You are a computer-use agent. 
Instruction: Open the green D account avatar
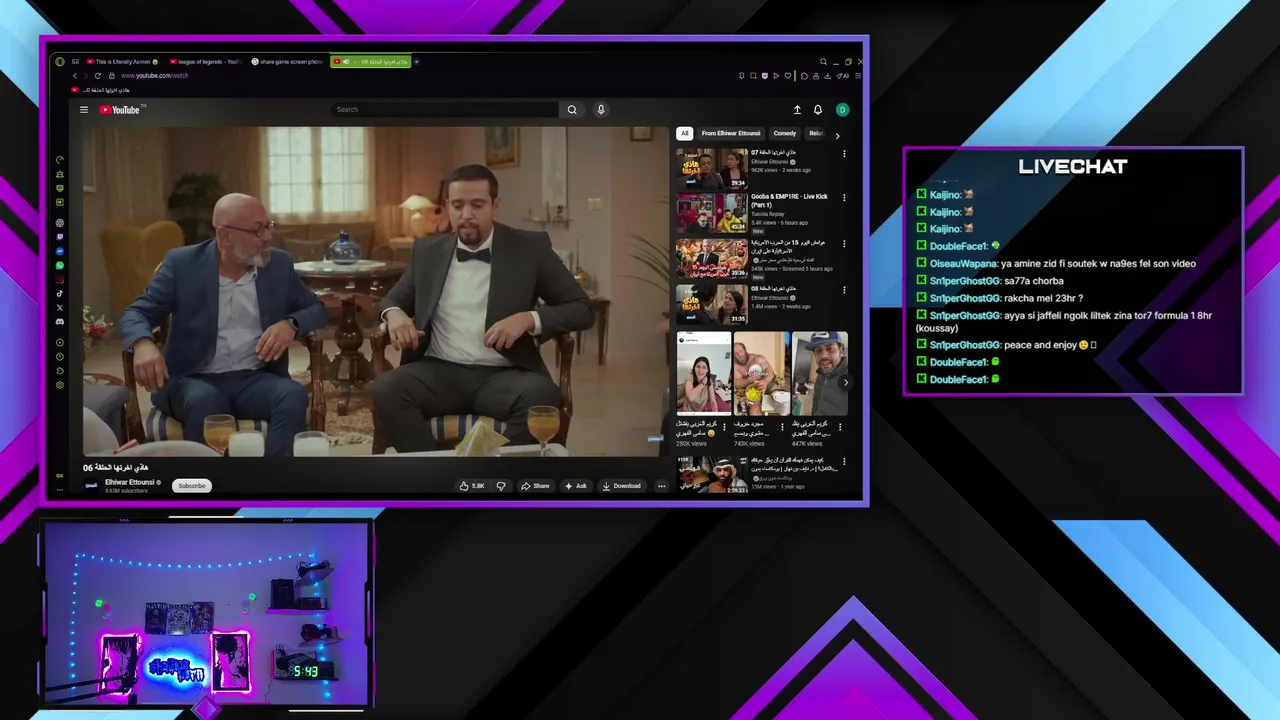pos(842,110)
